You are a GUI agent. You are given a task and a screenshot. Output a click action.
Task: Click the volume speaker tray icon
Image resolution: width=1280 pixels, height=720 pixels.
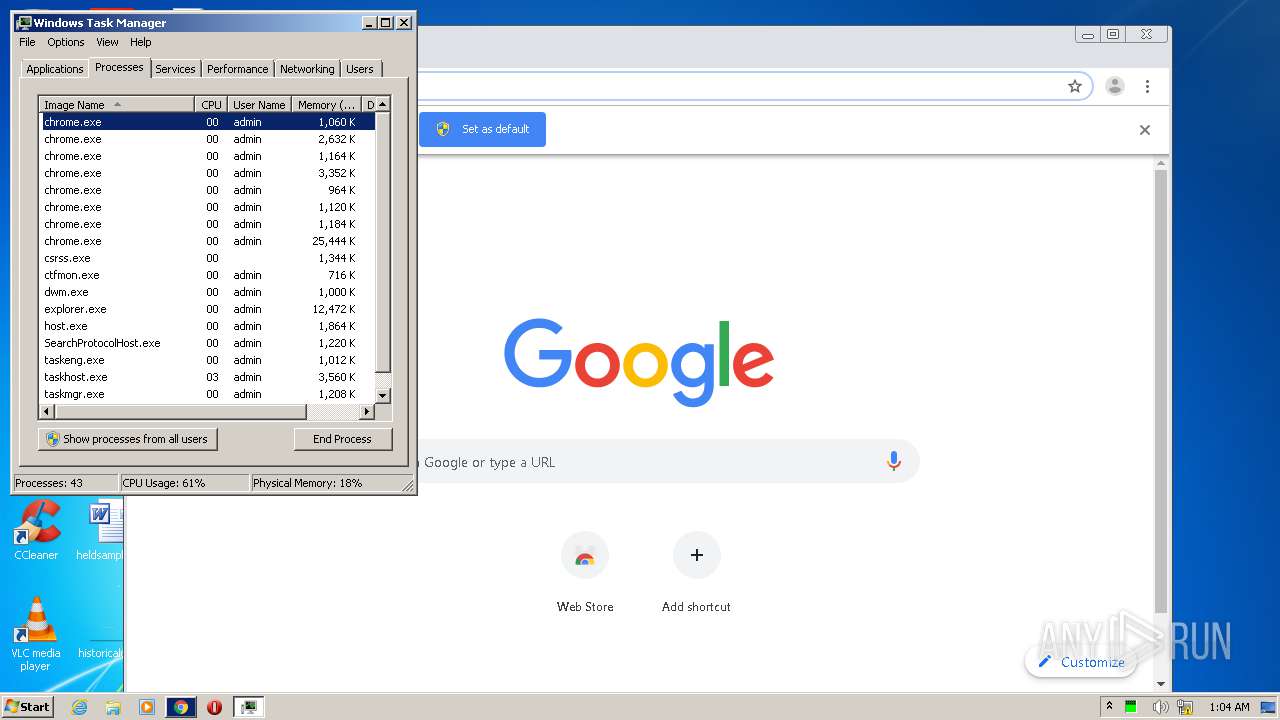(1160, 707)
